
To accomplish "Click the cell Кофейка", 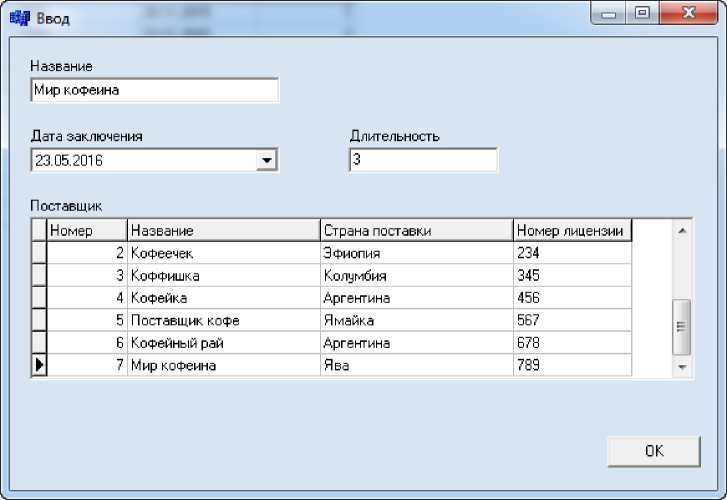I will pyautogui.click(x=223, y=298).
